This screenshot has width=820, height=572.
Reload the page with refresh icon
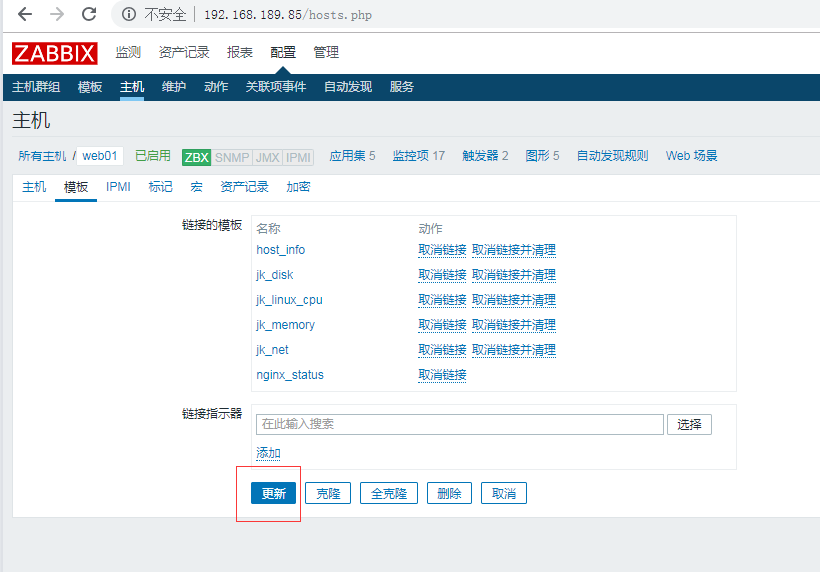pyautogui.click(x=89, y=14)
